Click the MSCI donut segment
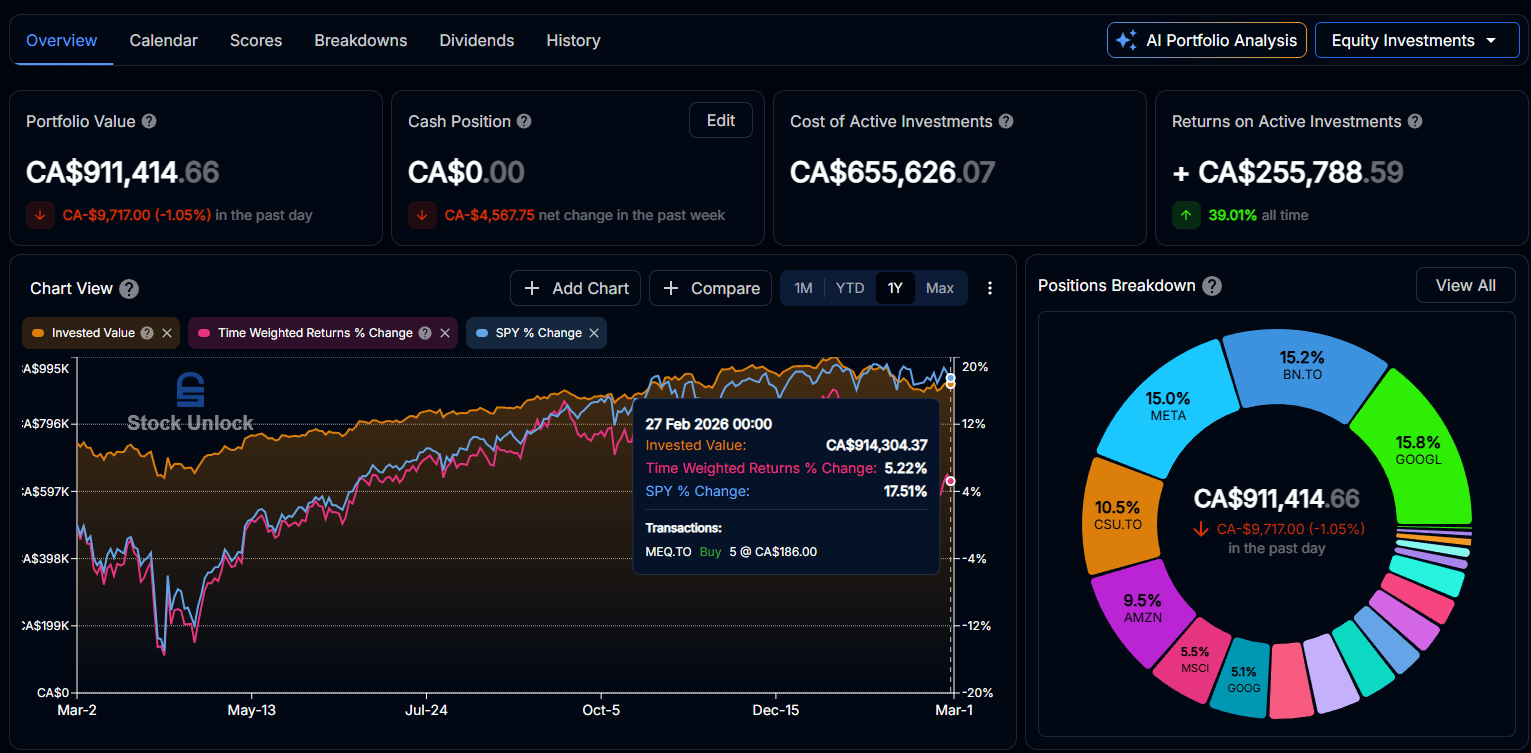 click(1194, 660)
